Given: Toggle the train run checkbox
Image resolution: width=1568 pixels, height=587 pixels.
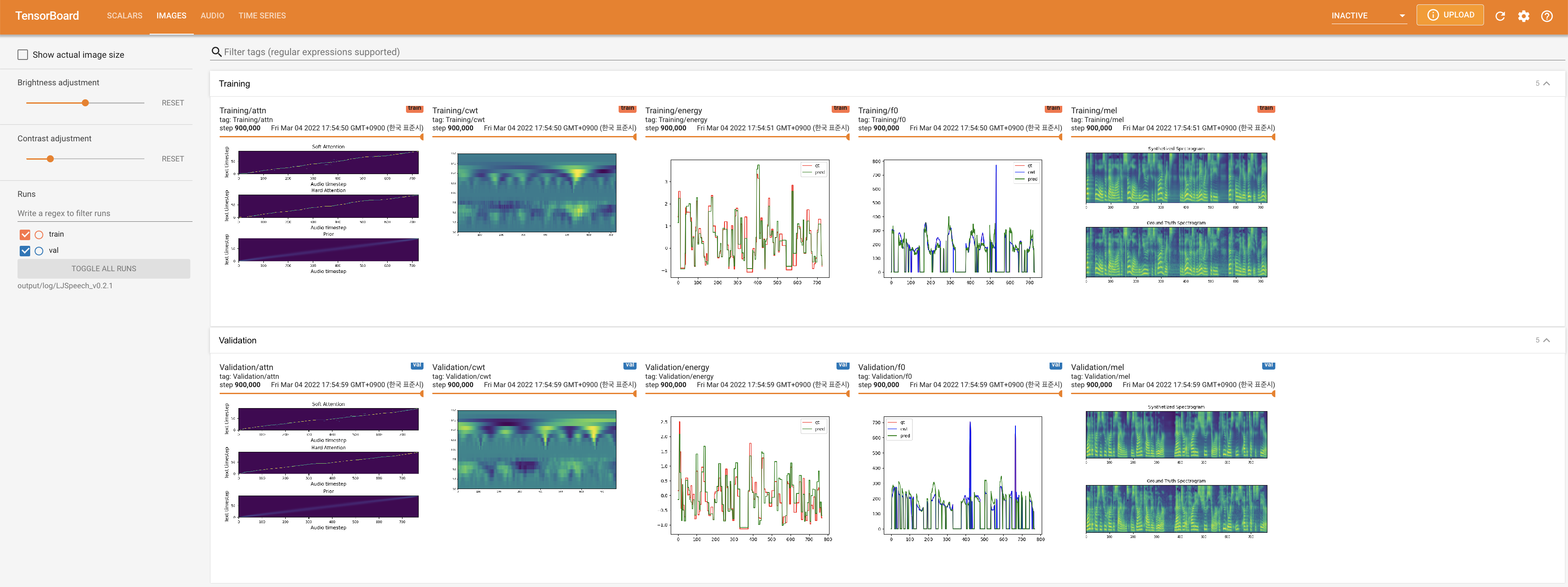Looking at the screenshot, I should coord(25,233).
